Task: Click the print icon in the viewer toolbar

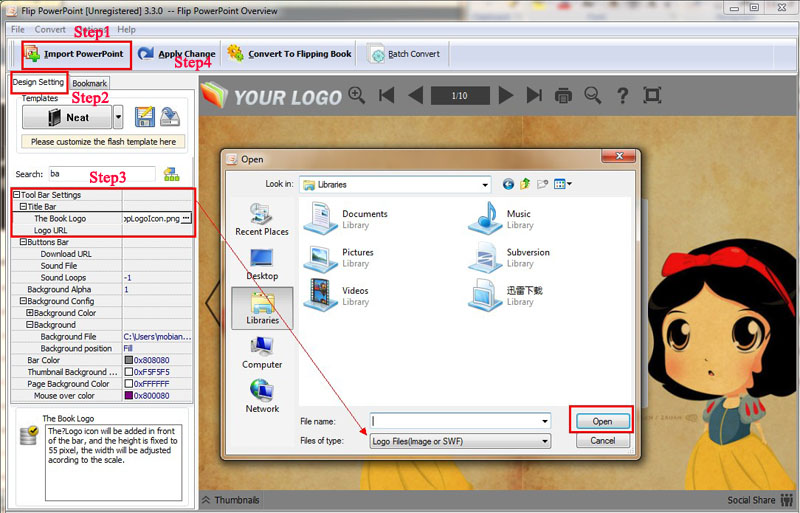Action: (563, 95)
